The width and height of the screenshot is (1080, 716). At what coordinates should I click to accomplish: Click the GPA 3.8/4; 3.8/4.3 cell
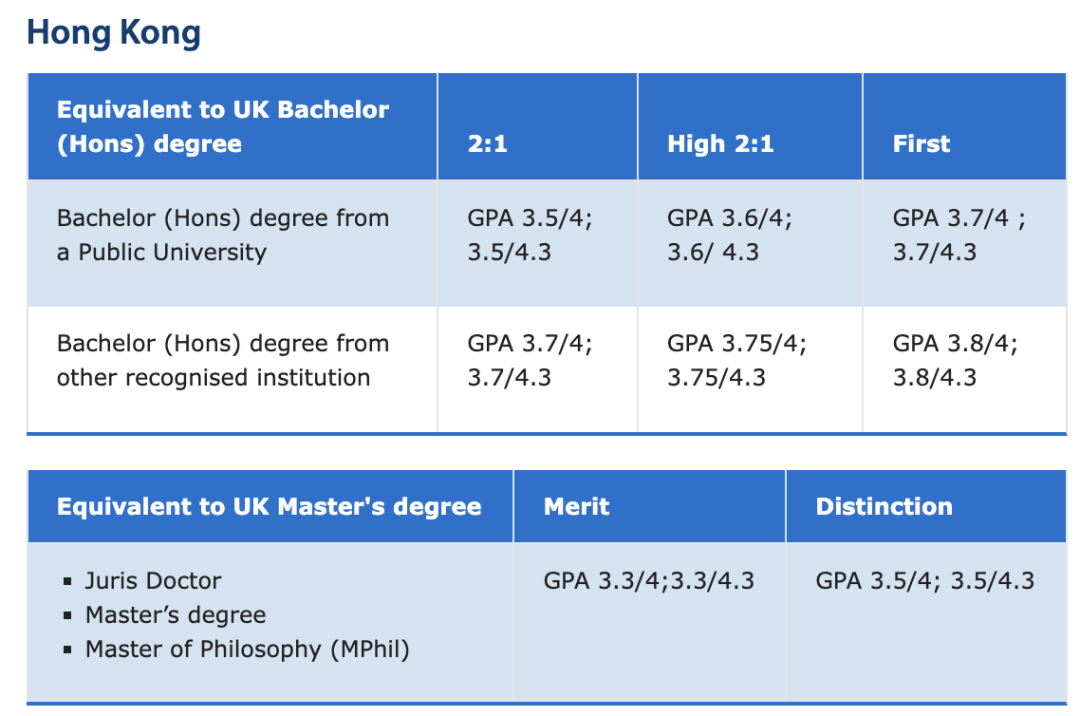[x=964, y=369]
